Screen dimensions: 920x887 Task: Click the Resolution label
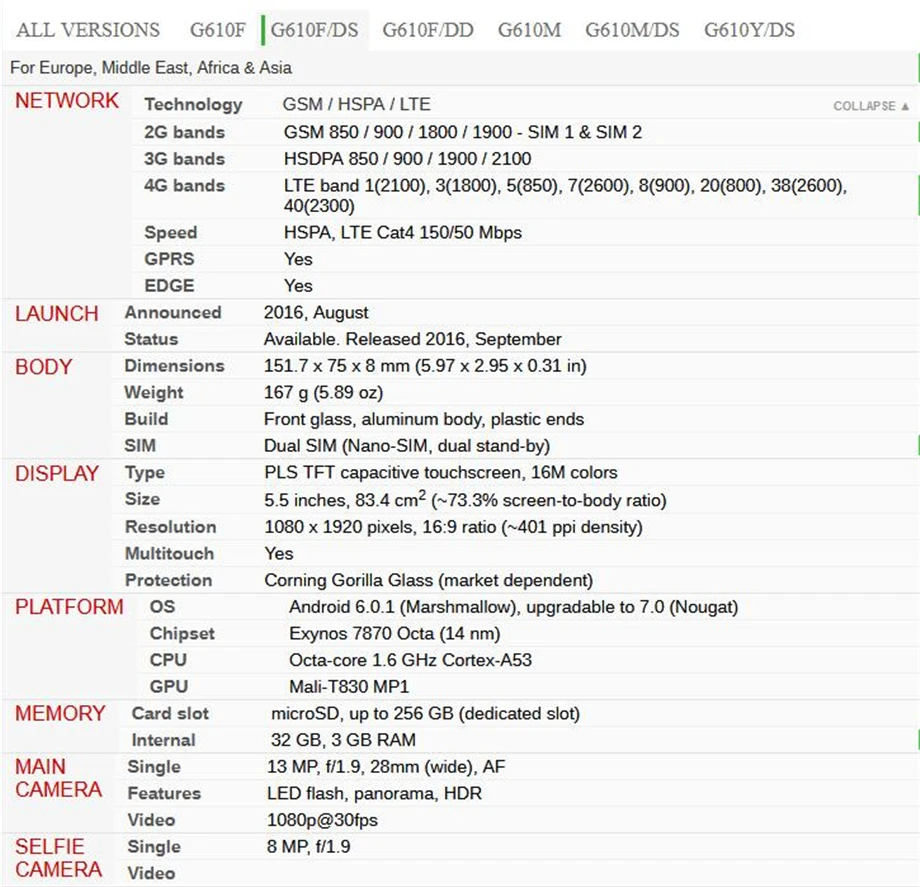point(171,527)
